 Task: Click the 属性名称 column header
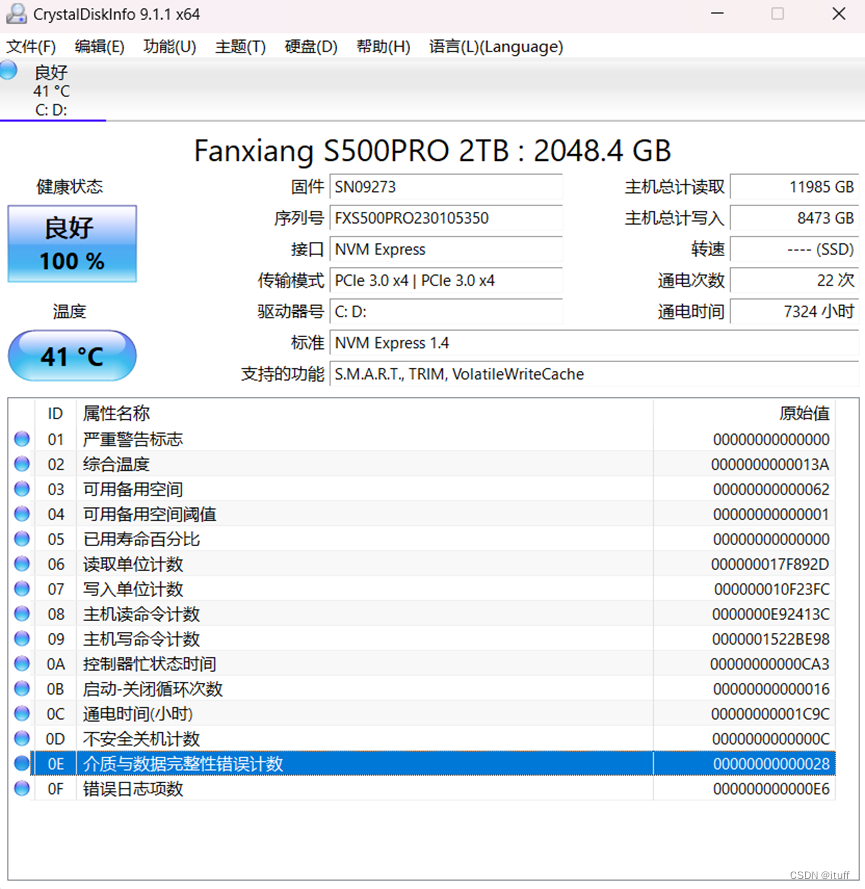click(364, 413)
